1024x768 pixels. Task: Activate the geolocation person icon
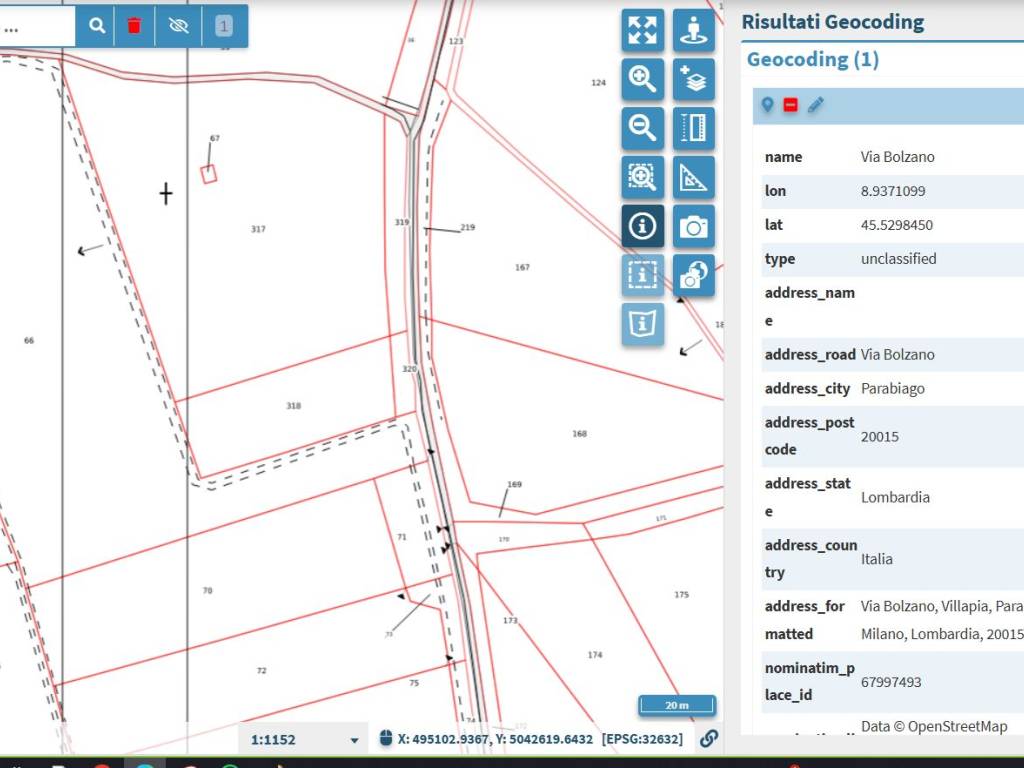693,30
